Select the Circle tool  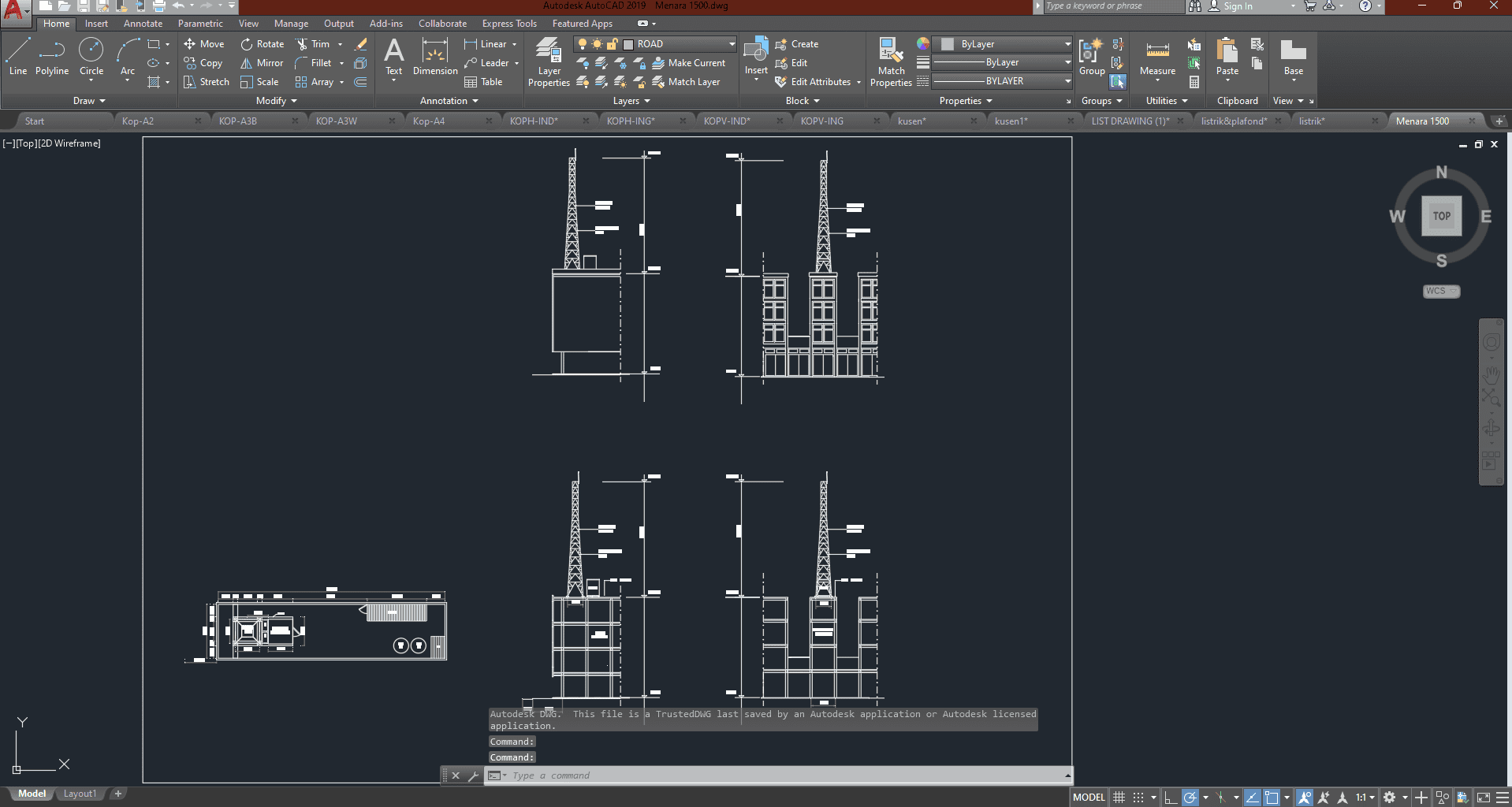click(x=91, y=57)
